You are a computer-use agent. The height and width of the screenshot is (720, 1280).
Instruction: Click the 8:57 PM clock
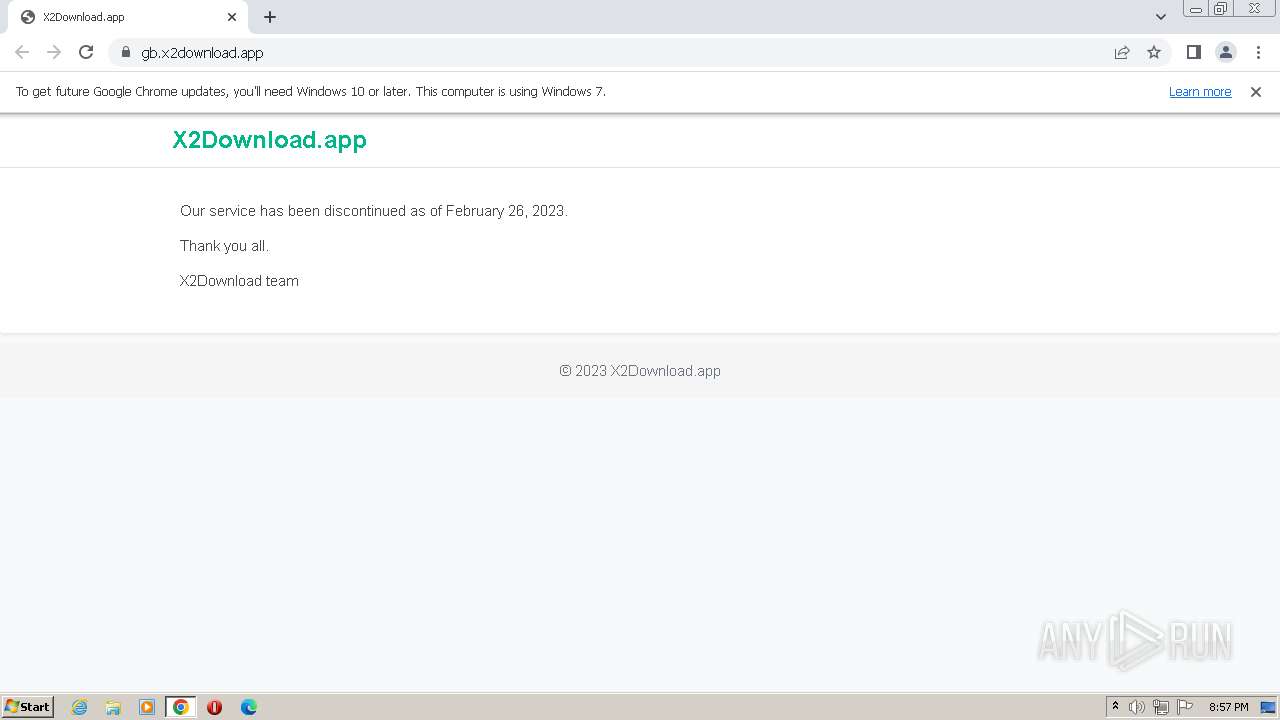(x=1228, y=707)
